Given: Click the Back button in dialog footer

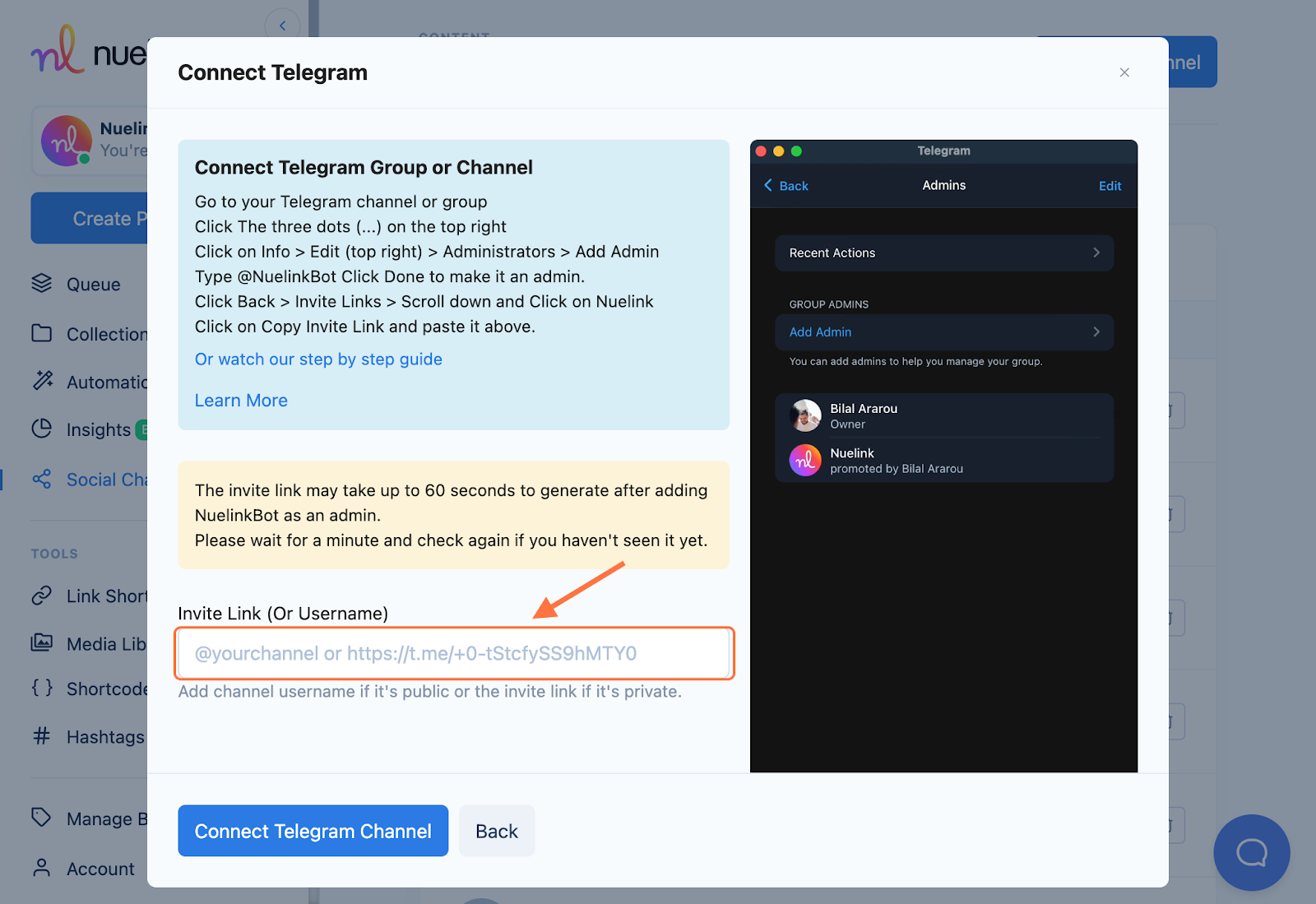Looking at the screenshot, I should [497, 831].
